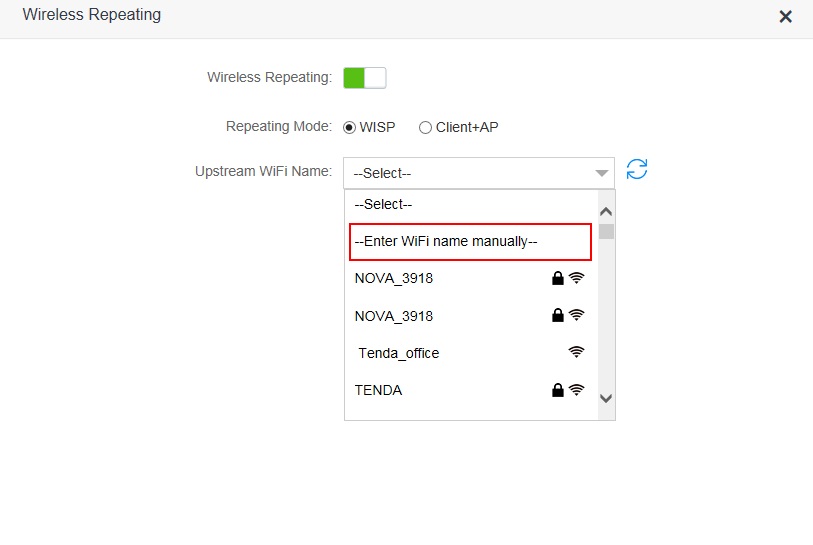Click the list's scroll-up chevron
The width and height of the screenshot is (813, 545).
(606, 212)
